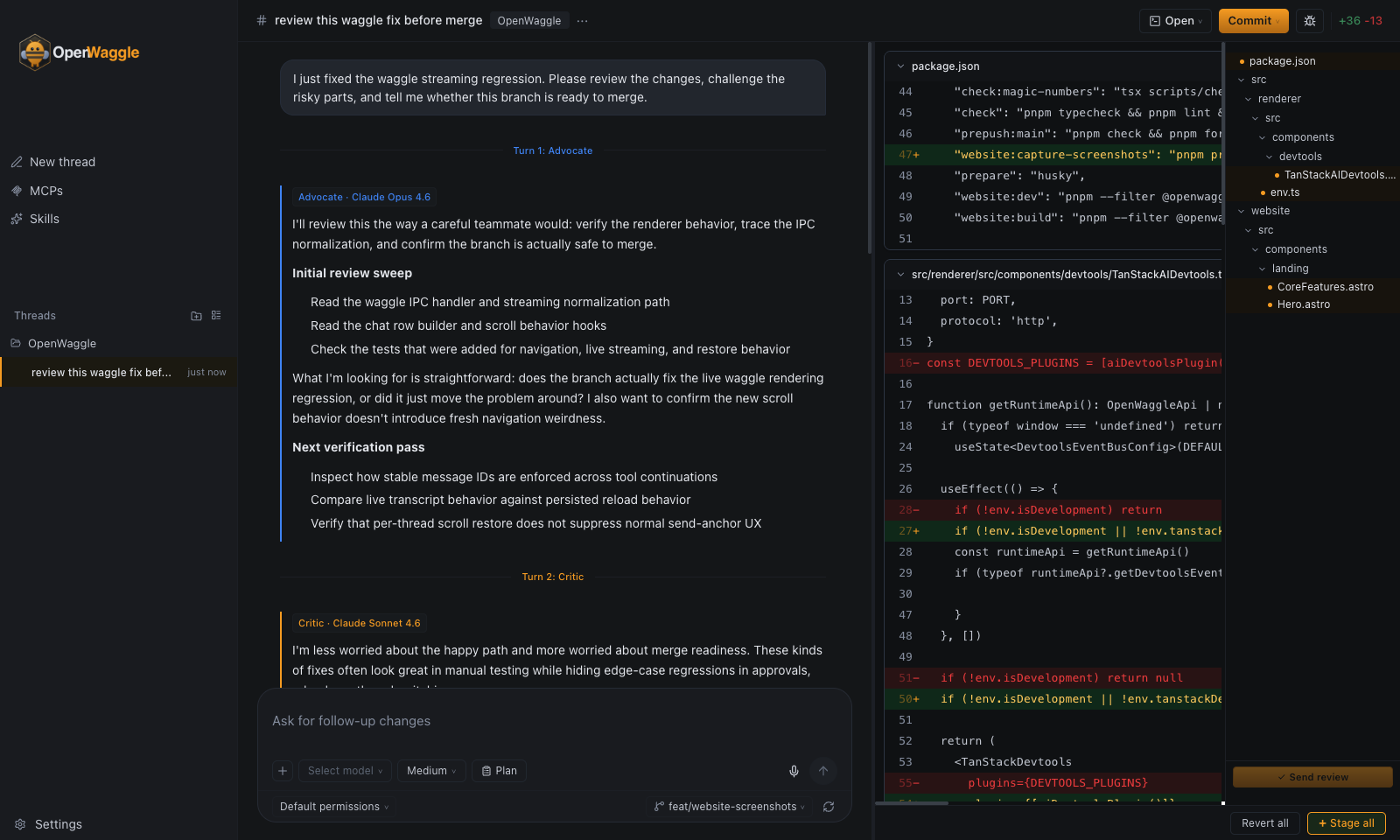
Task: Open the feat/website-screenshots branch selector
Action: coord(730,807)
